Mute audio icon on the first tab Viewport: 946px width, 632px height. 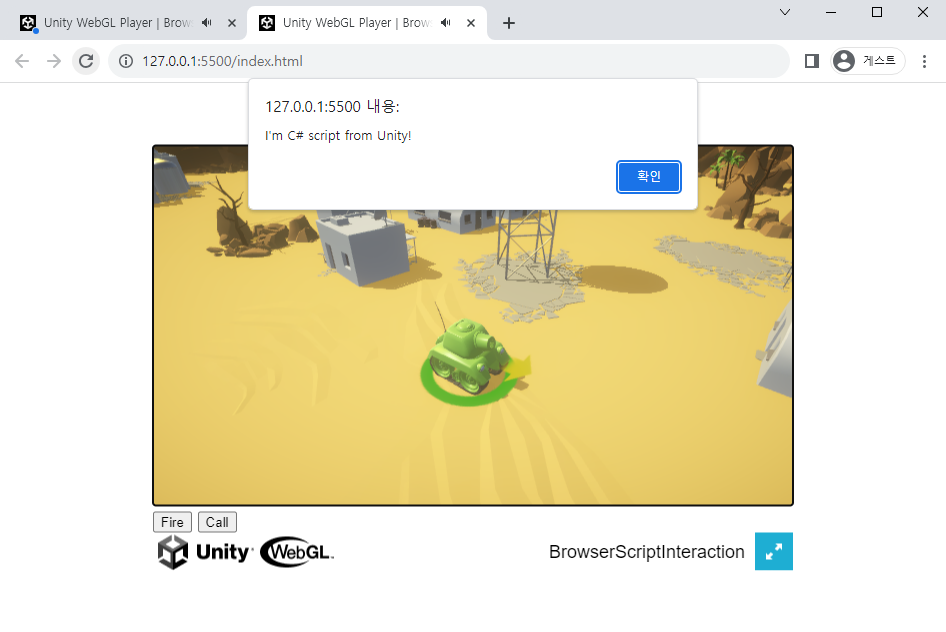pyautogui.click(x=207, y=23)
